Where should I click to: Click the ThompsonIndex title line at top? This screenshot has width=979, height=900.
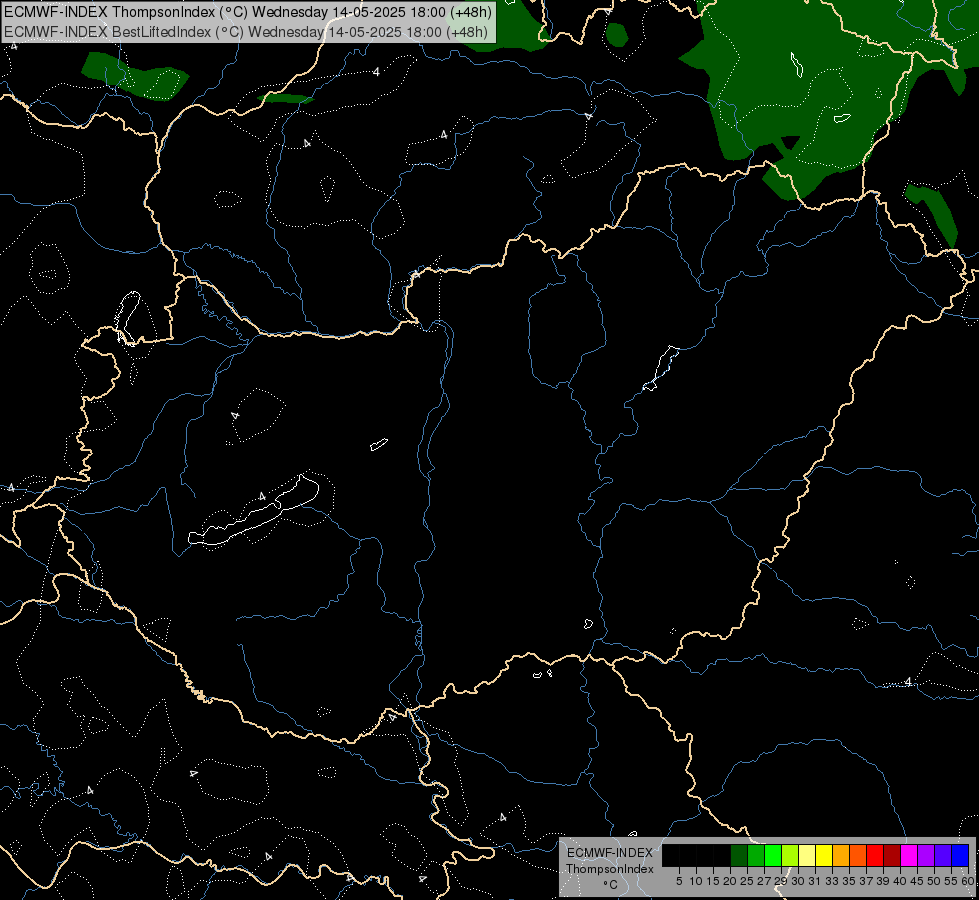coord(248,12)
